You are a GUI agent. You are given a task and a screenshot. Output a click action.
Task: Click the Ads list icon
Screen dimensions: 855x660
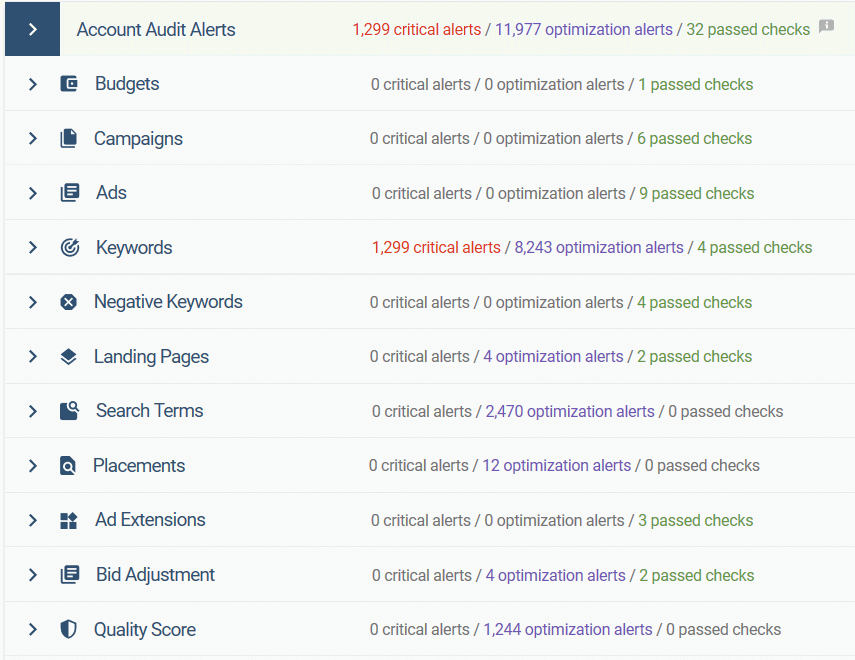point(69,193)
